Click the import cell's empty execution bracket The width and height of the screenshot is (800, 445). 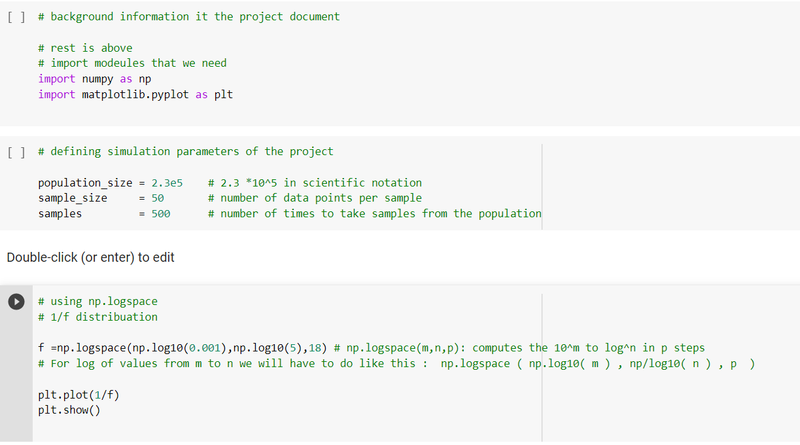click(15, 17)
